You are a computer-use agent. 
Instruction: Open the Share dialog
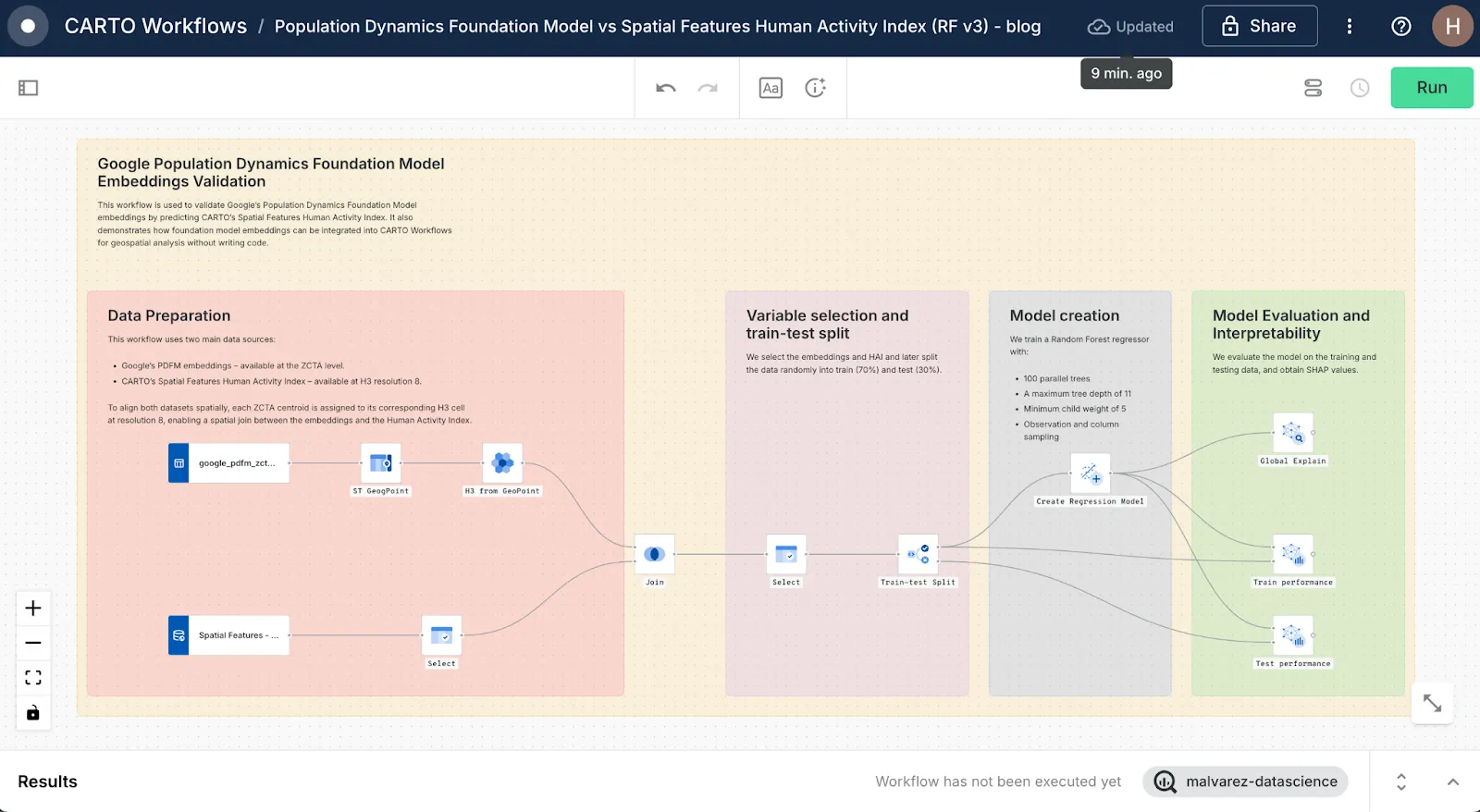tap(1259, 26)
